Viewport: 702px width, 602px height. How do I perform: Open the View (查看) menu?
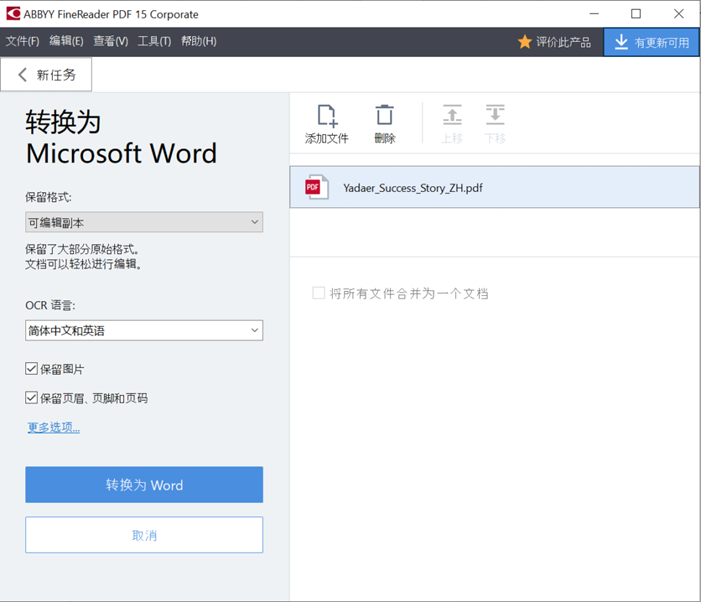111,41
